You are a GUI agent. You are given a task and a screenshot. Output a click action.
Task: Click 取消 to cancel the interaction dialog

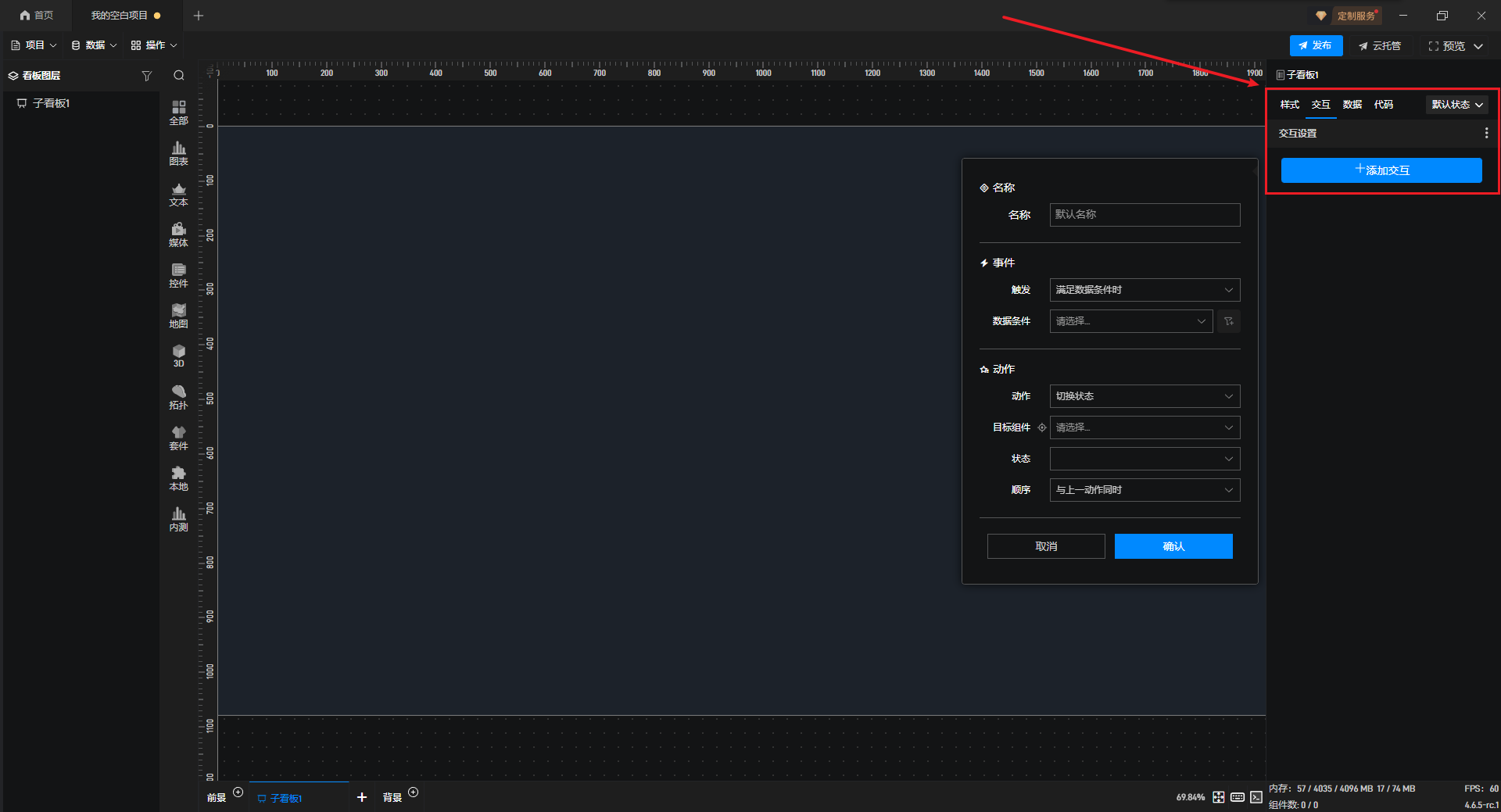coord(1046,546)
